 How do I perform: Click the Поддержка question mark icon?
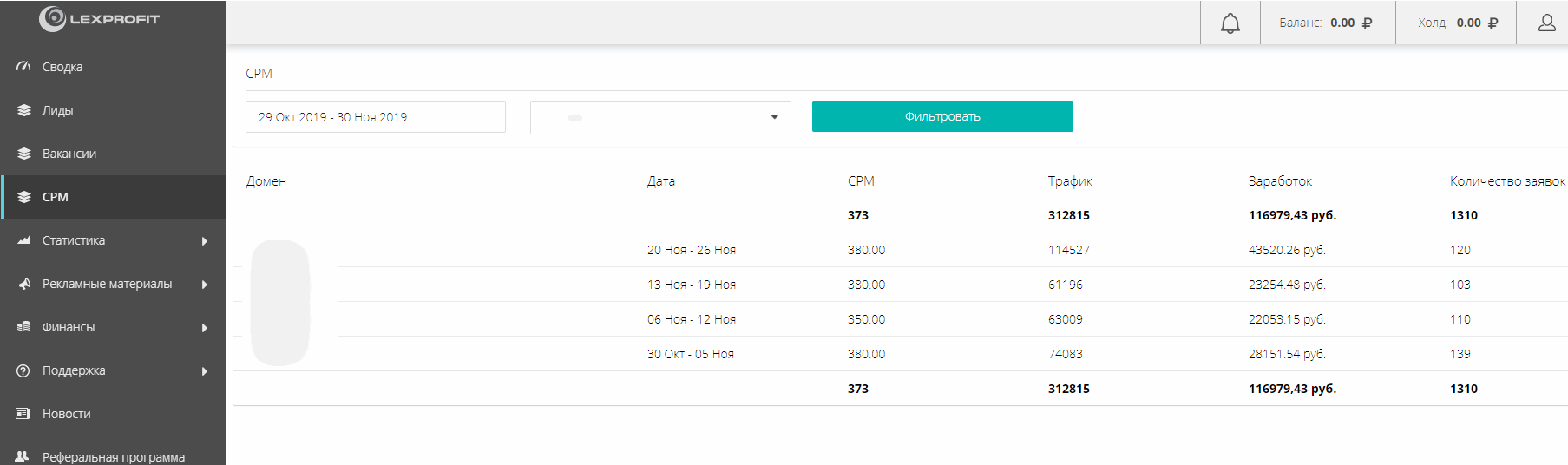click(x=23, y=370)
